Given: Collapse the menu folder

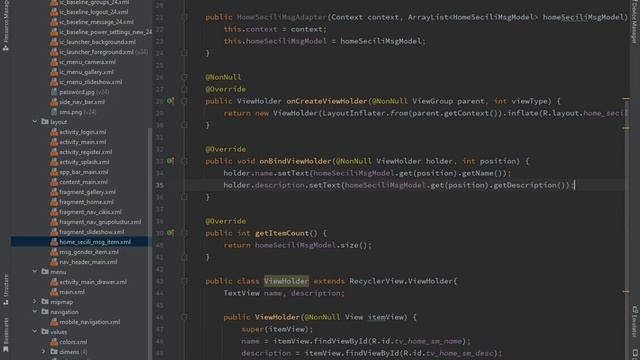Looking at the screenshot, I should pyautogui.click(x=35, y=271).
